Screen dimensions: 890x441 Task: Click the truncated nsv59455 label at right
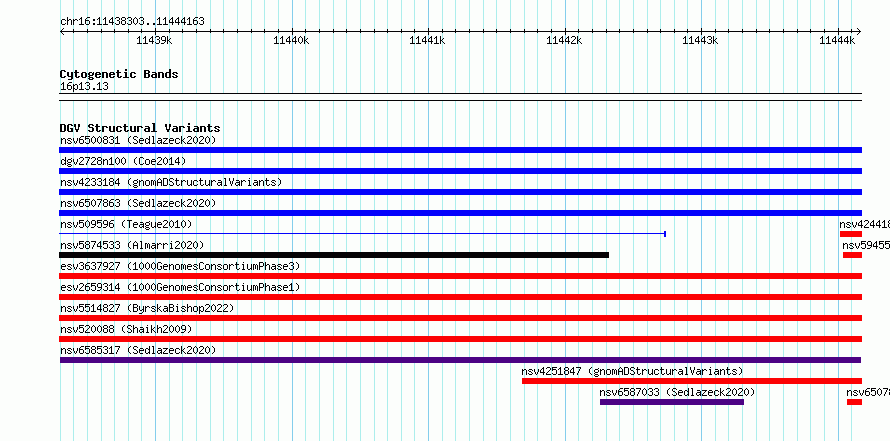866,245
